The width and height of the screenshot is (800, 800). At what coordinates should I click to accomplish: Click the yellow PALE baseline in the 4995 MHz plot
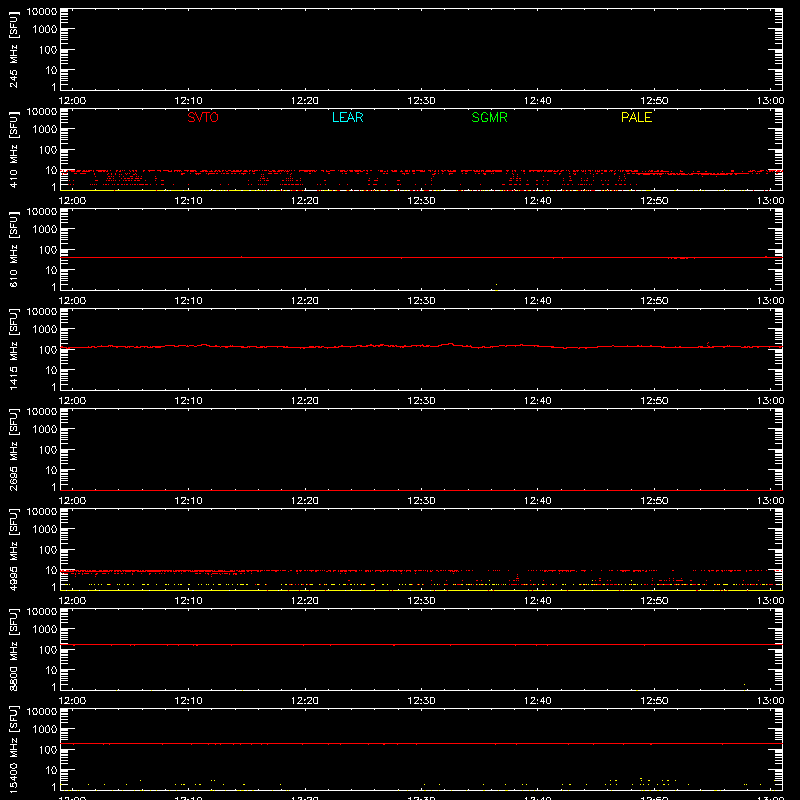click(421, 590)
